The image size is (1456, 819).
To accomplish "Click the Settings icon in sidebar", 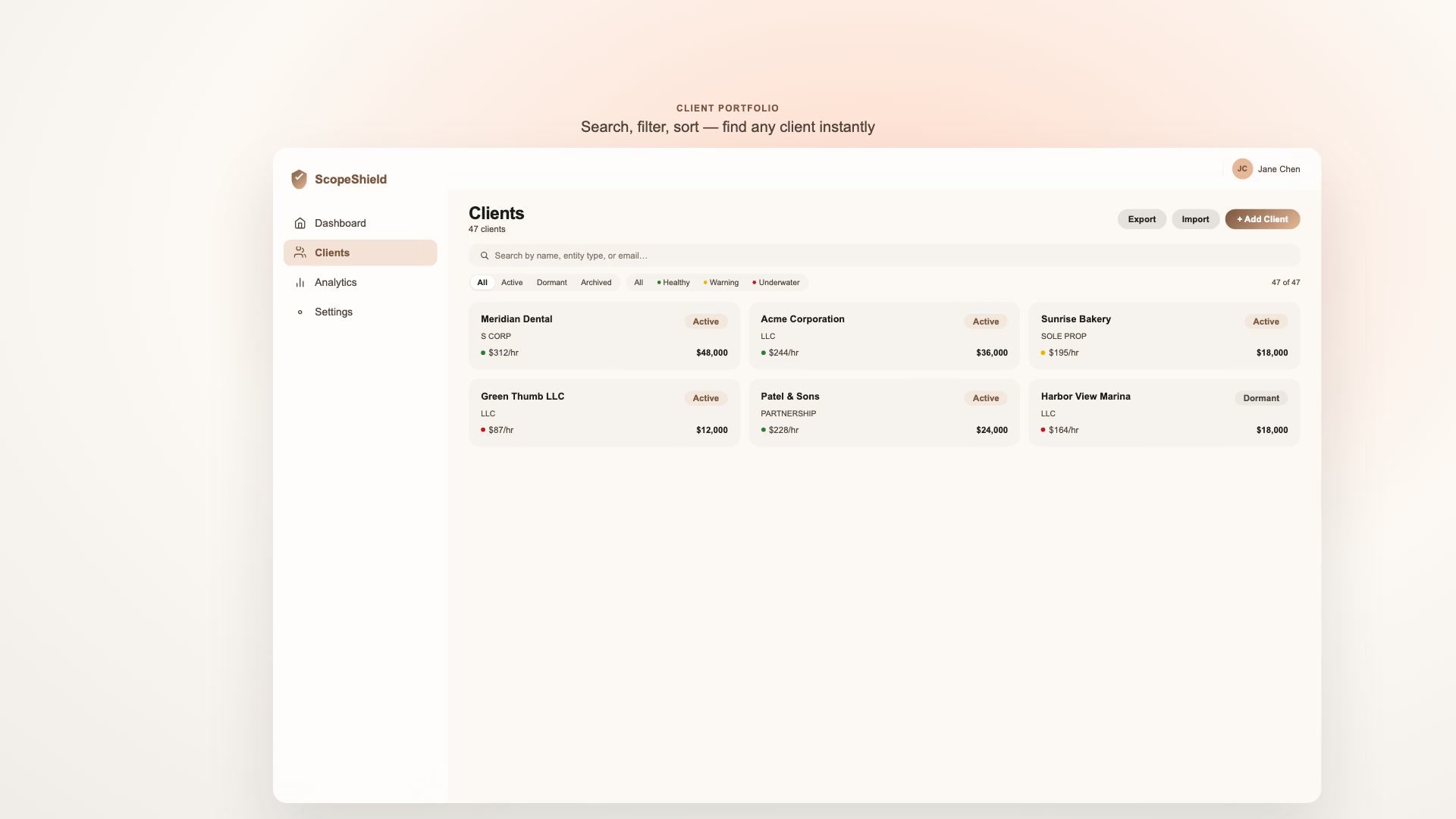I will click(300, 312).
